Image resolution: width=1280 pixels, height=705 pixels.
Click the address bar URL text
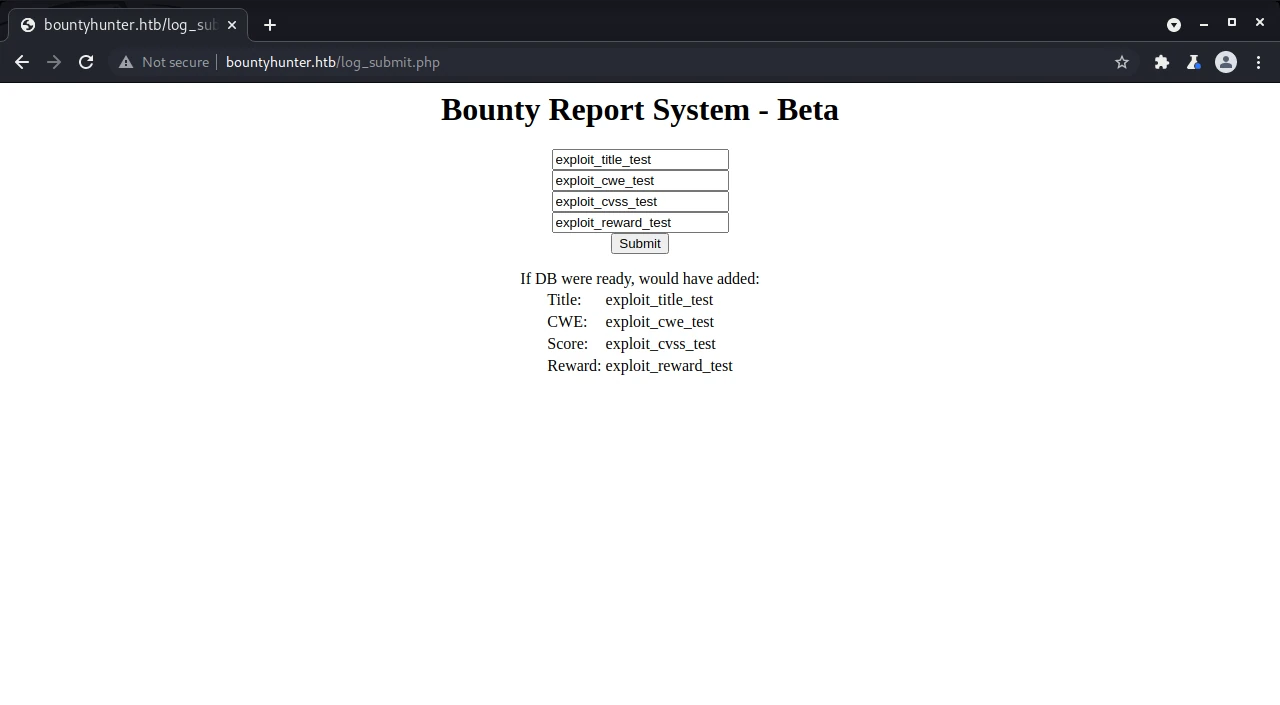pyautogui.click(x=333, y=62)
